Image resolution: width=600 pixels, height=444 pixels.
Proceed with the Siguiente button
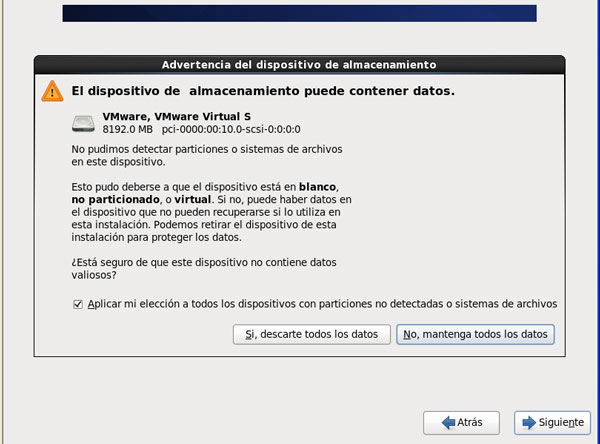click(x=551, y=422)
